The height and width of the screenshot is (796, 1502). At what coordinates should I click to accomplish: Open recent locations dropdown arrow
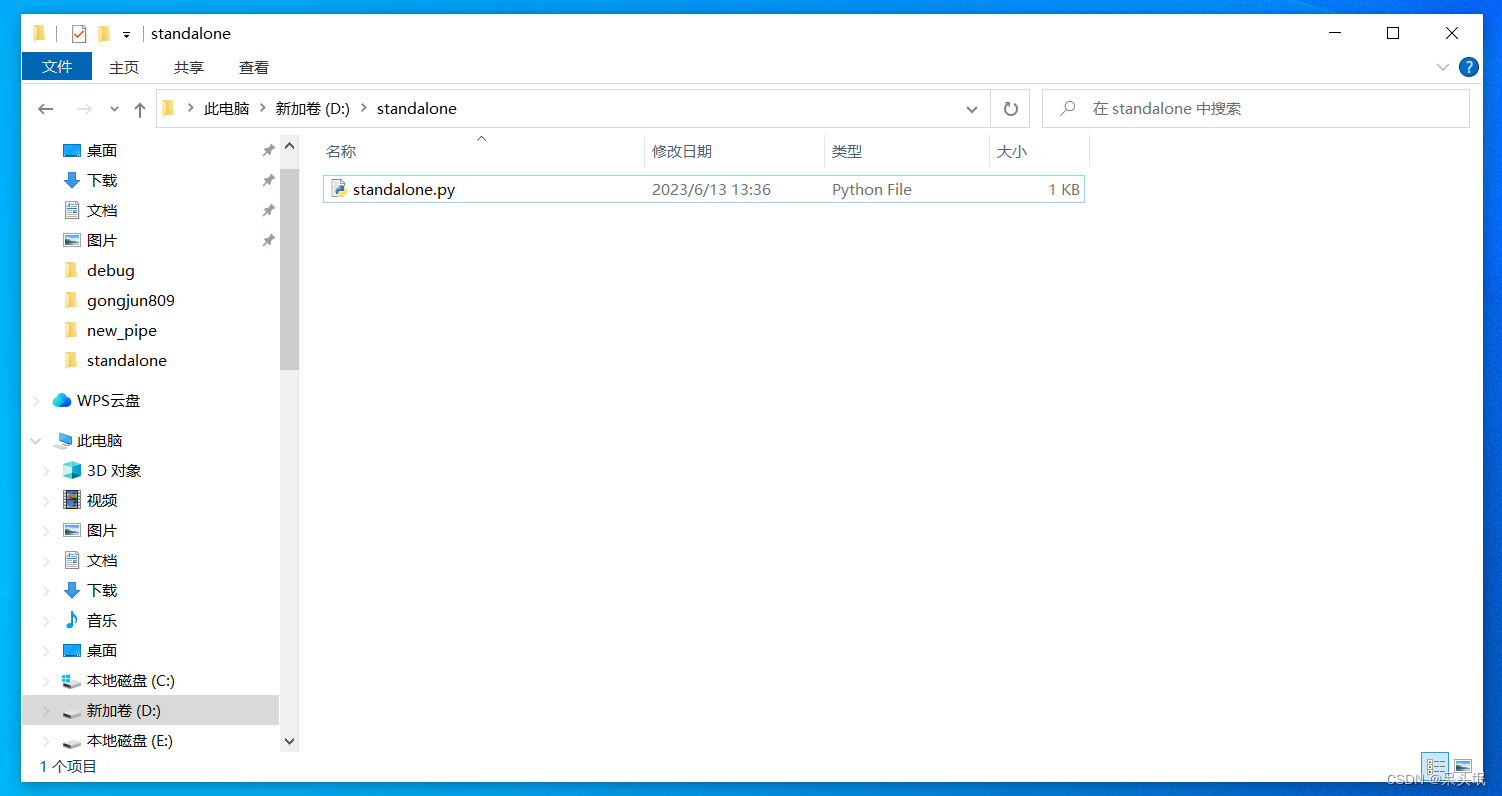pyautogui.click(x=114, y=109)
